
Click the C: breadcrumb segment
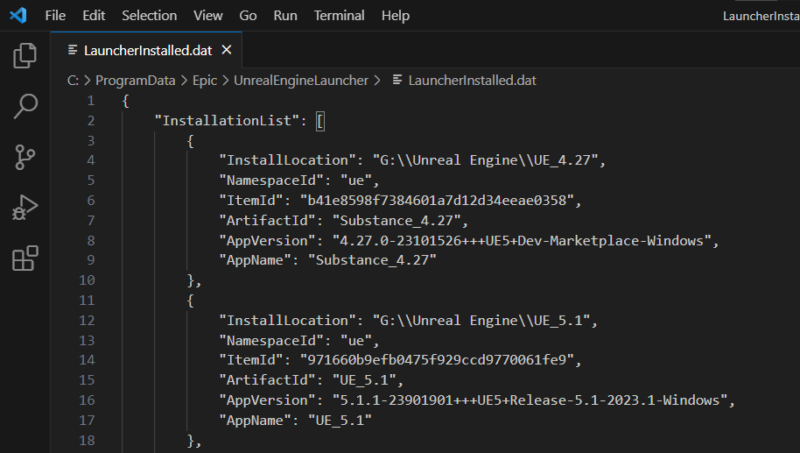pos(73,81)
